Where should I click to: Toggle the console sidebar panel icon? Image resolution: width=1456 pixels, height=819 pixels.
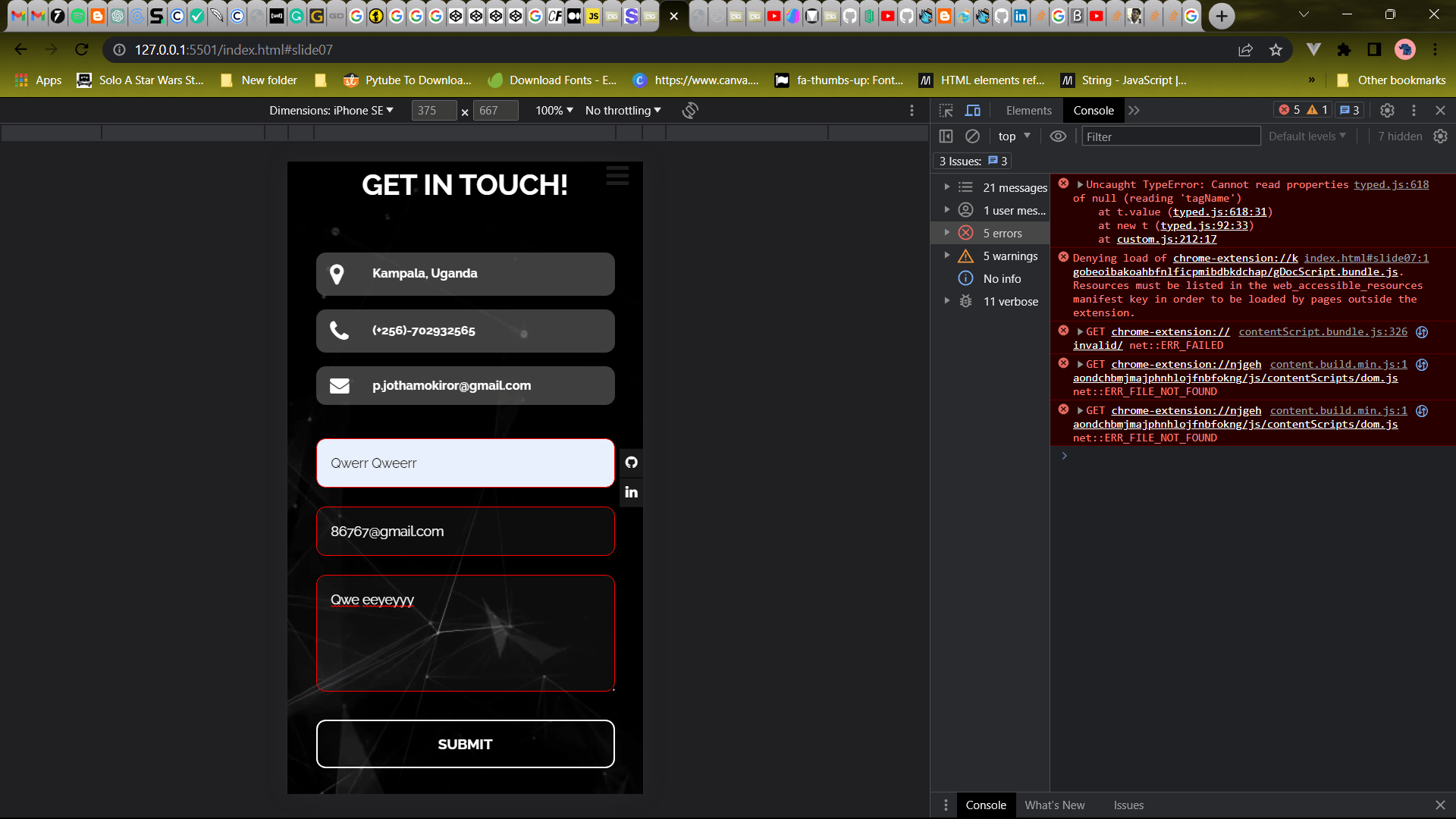click(946, 136)
